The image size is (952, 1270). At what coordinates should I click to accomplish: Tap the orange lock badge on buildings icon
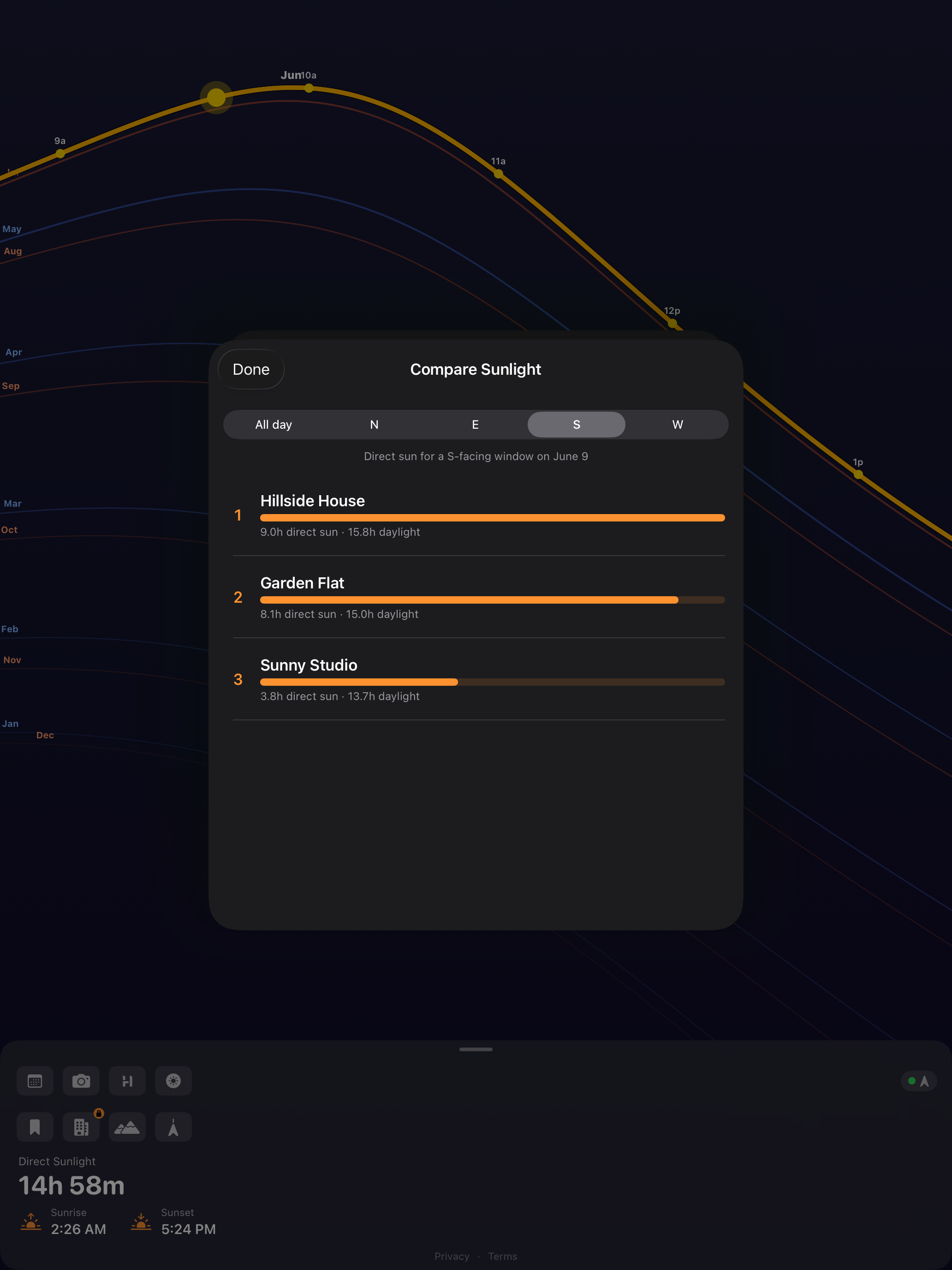click(99, 1113)
